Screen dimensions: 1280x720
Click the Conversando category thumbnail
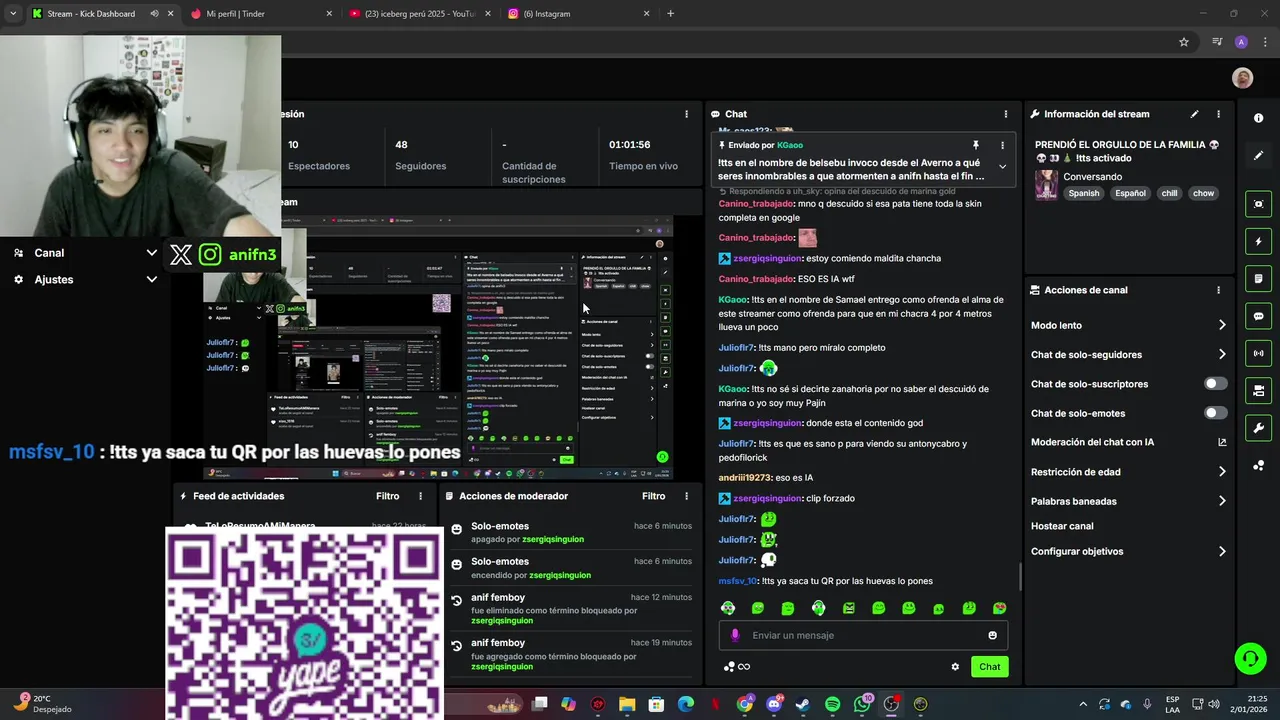pos(1046,185)
